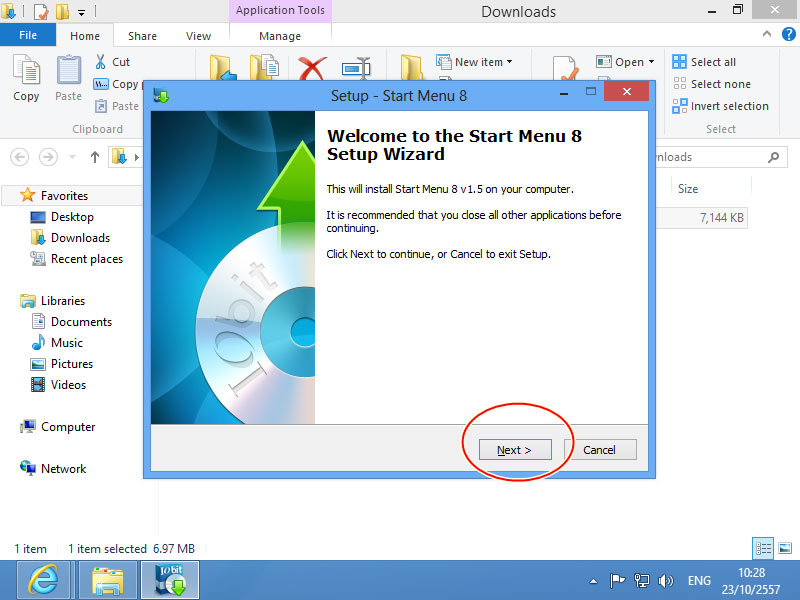Switch to large icons view in status bar
The image size is (800, 600).
785,548
